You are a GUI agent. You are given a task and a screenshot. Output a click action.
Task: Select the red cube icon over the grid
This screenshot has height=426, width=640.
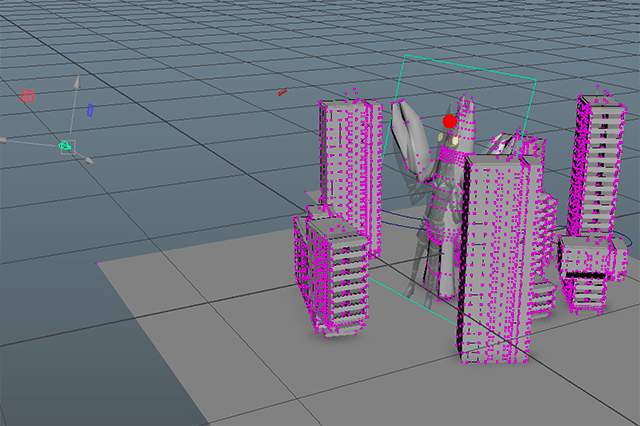point(28,97)
